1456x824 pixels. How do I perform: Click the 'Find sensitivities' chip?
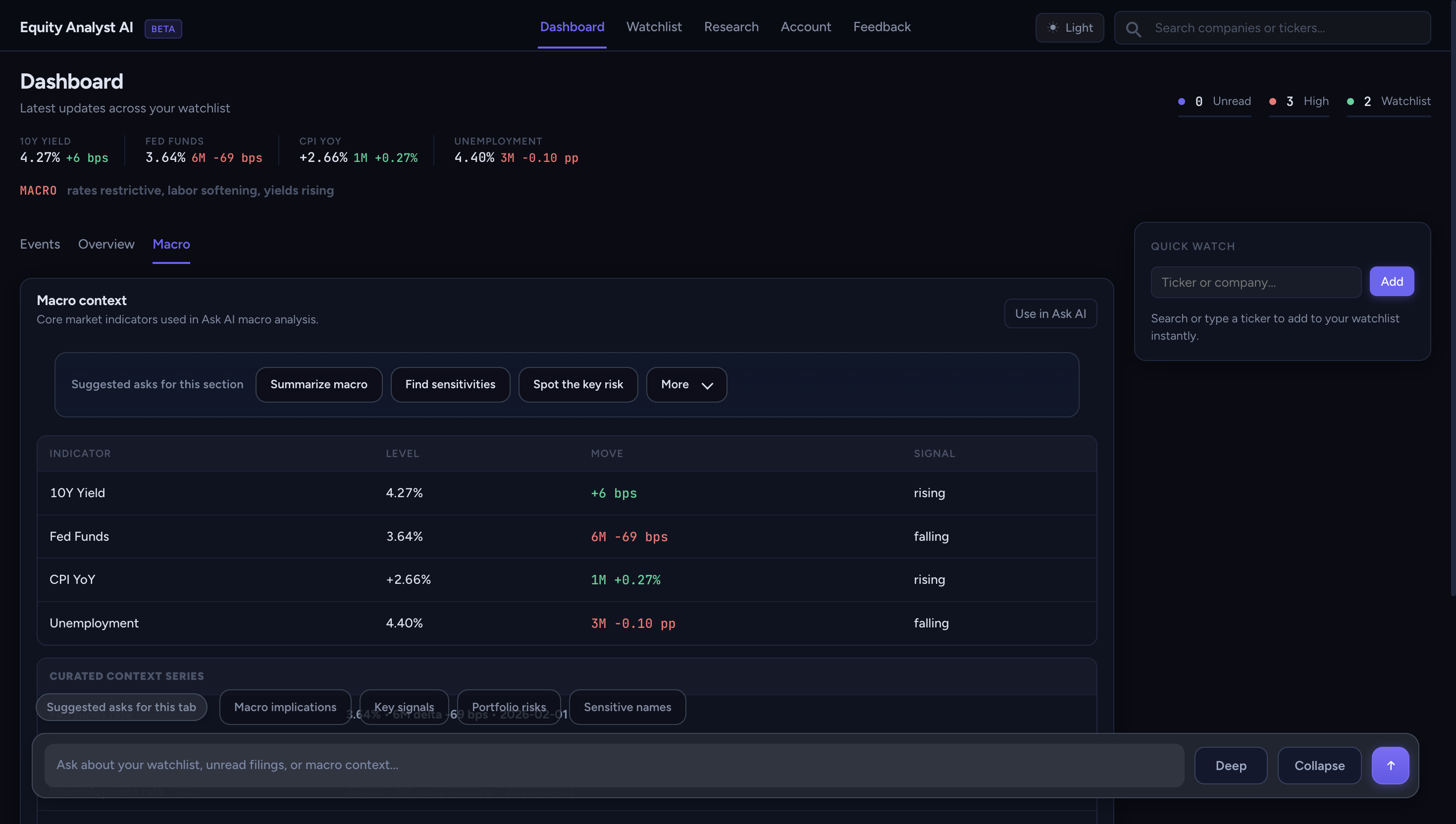point(450,384)
